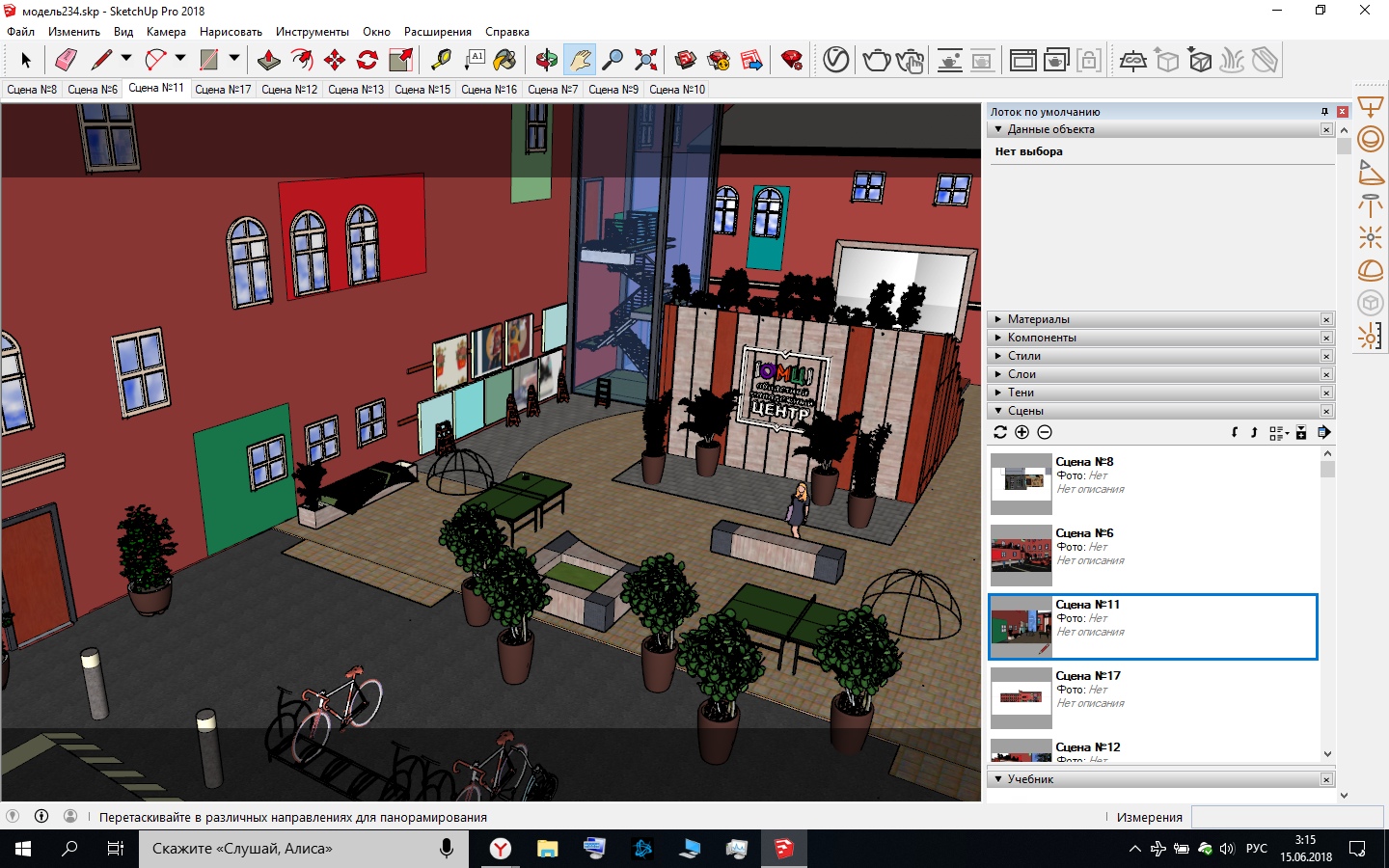This screenshot has height=868, width=1389.
Task: Collapse the Учебник panel
Action: click(998, 779)
